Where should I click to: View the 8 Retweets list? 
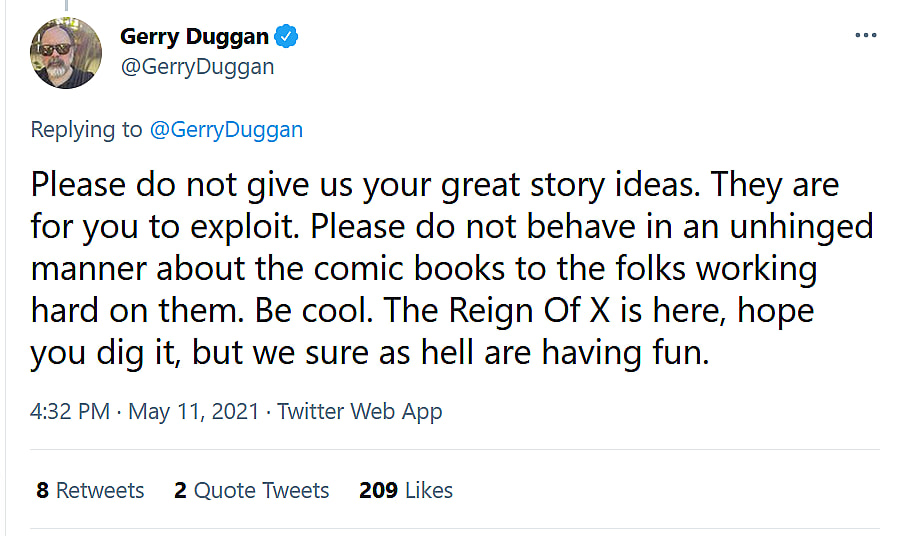tap(90, 490)
